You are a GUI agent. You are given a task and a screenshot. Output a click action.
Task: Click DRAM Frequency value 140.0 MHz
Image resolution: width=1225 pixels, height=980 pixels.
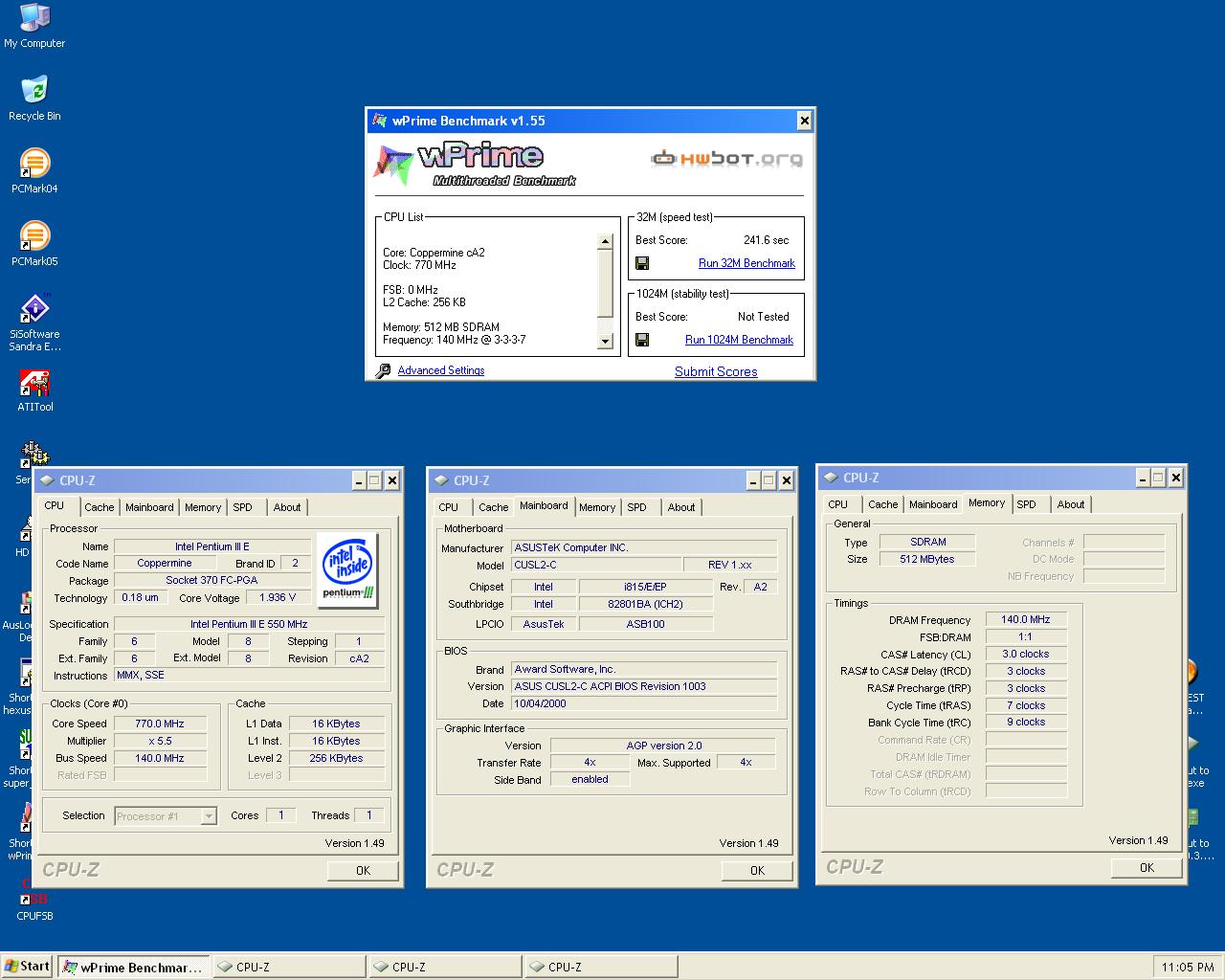pyautogui.click(x=1026, y=619)
